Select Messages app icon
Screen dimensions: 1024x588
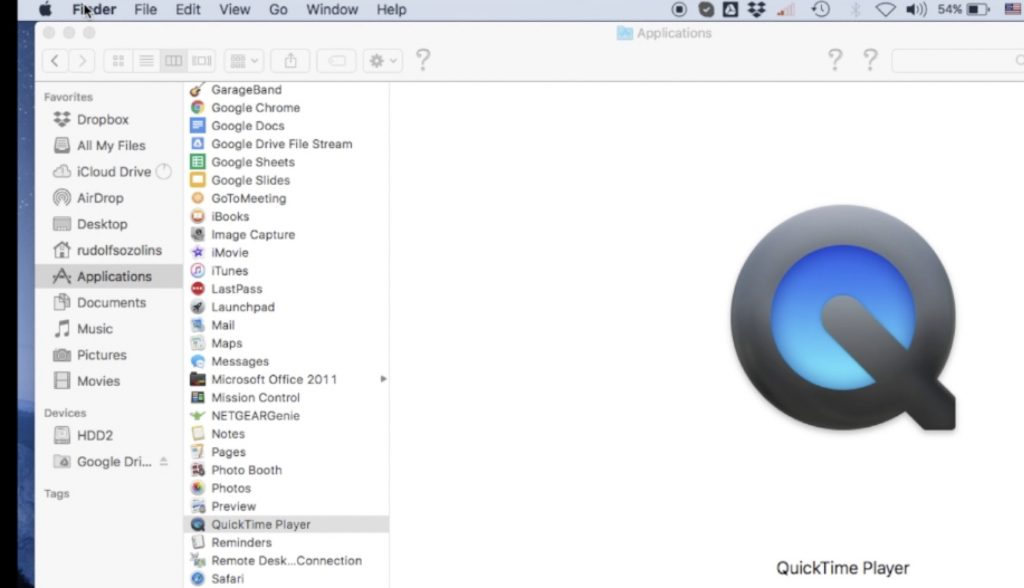point(197,361)
